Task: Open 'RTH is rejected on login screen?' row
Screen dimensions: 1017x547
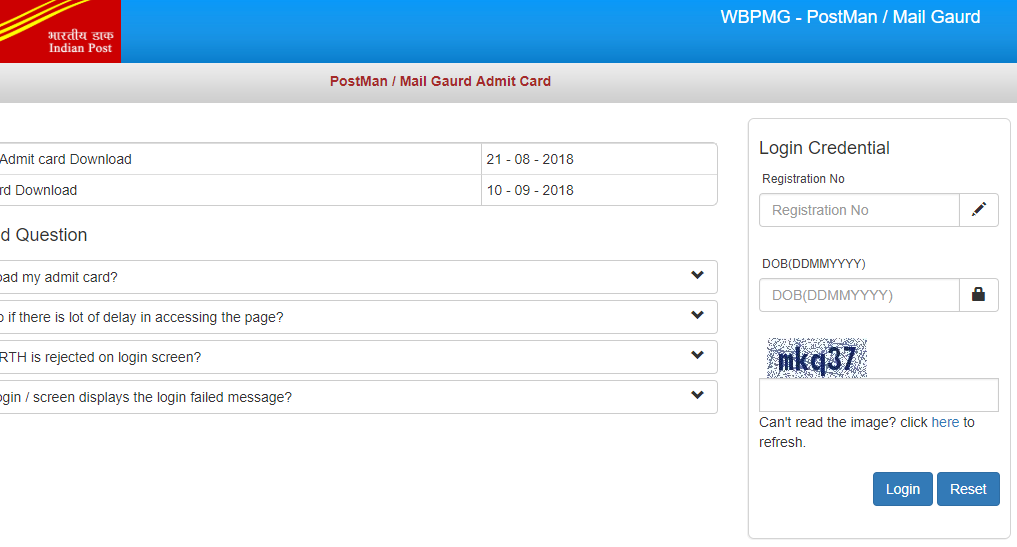Action: [x=359, y=357]
